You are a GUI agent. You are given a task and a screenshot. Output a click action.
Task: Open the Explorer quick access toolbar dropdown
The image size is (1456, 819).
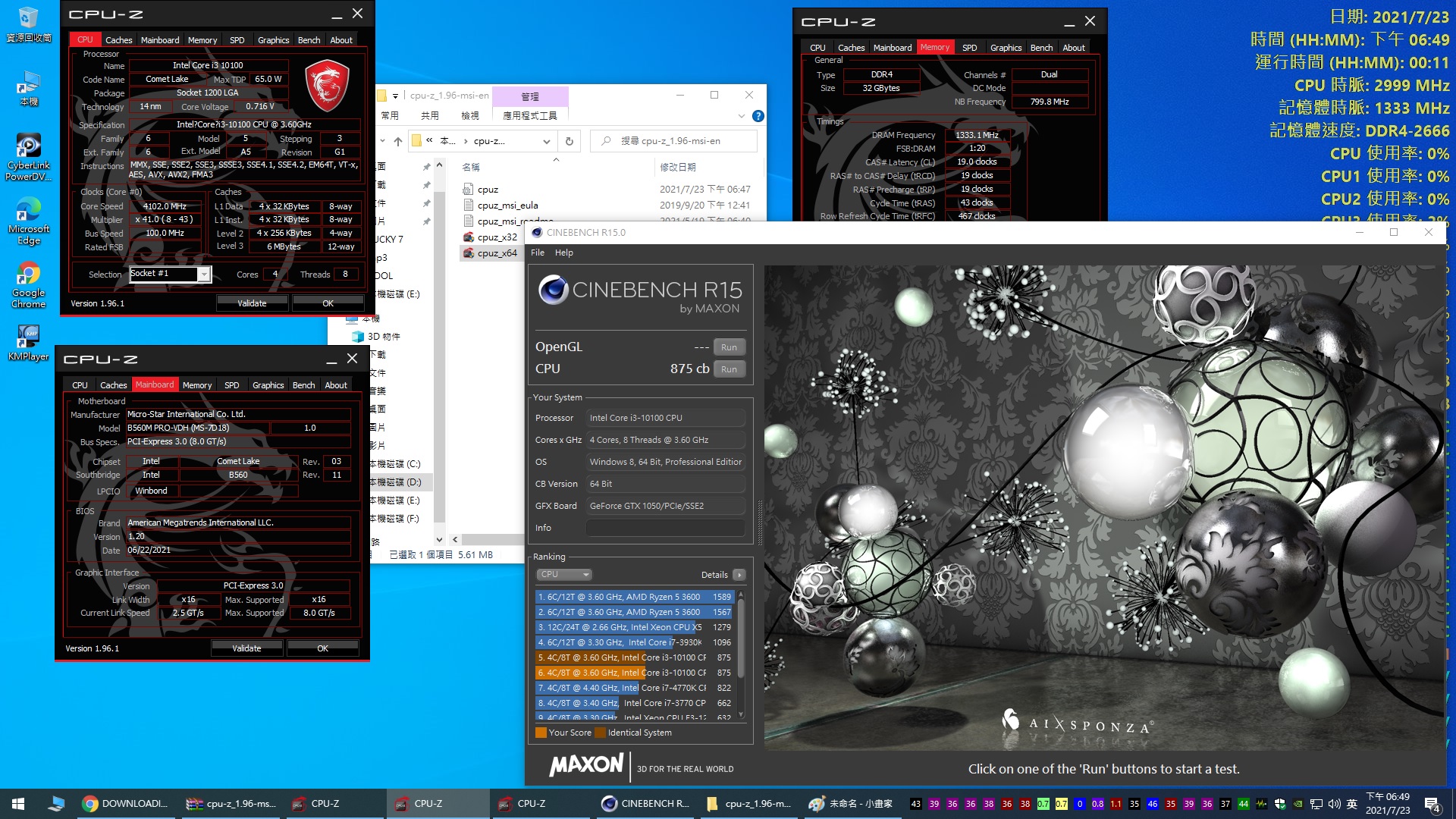point(395,96)
